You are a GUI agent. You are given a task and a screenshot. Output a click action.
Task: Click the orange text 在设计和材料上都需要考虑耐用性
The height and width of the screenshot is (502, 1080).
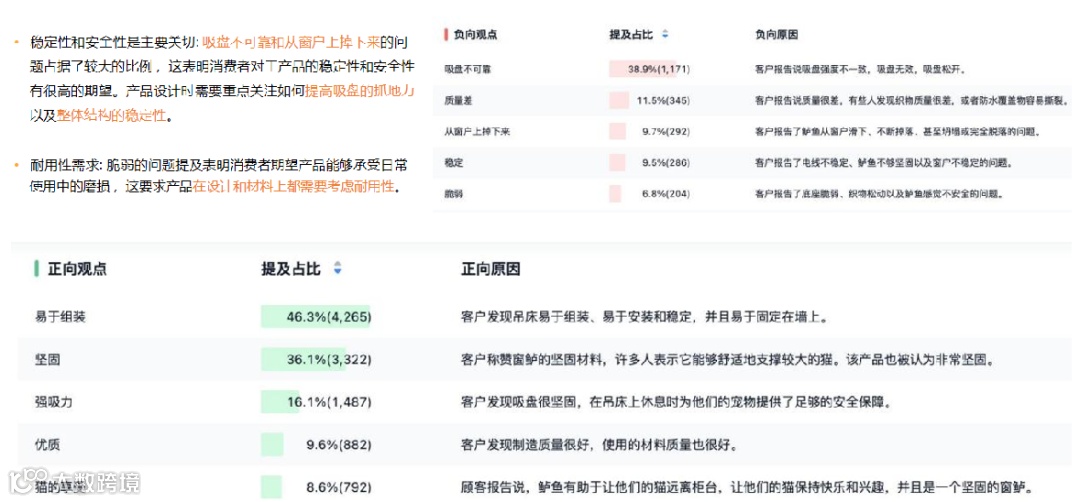(x=294, y=187)
